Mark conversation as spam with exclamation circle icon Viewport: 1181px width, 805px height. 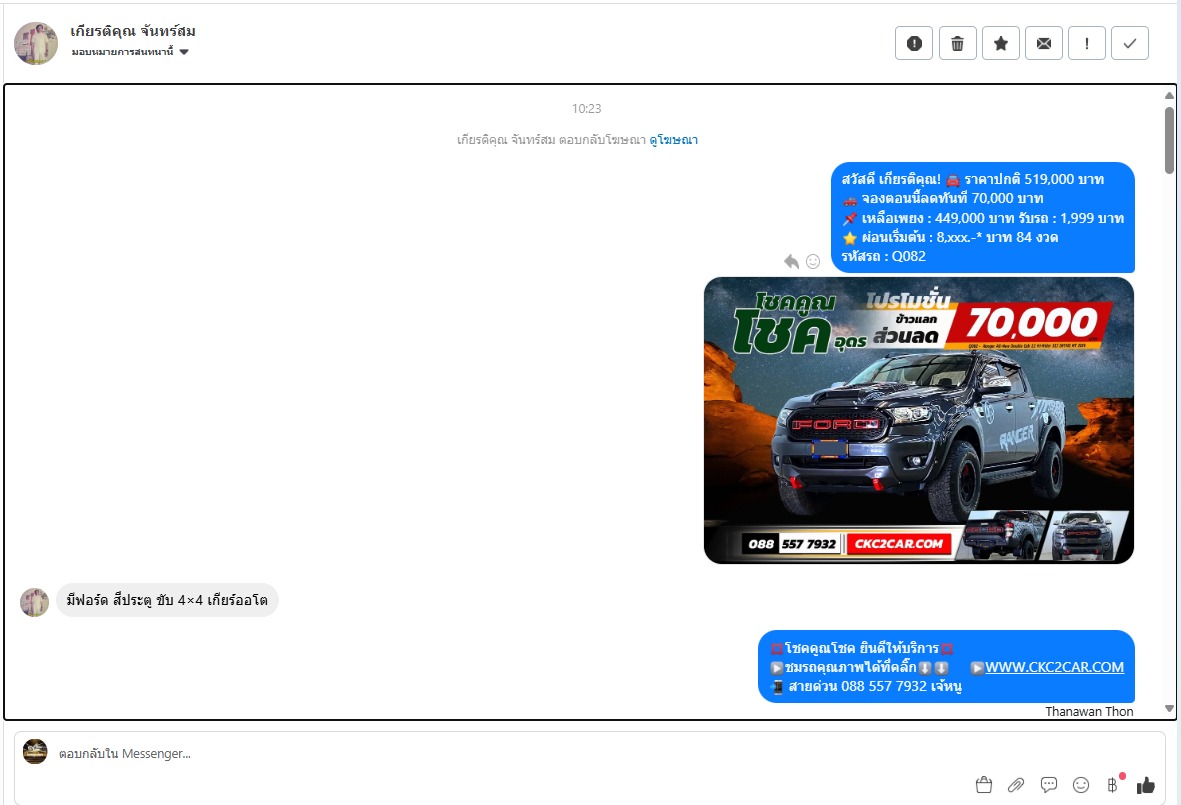tap(914, 44)
